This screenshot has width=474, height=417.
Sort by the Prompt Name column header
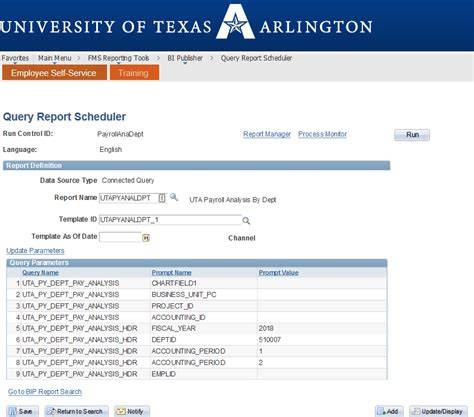(x=171, y=273)
